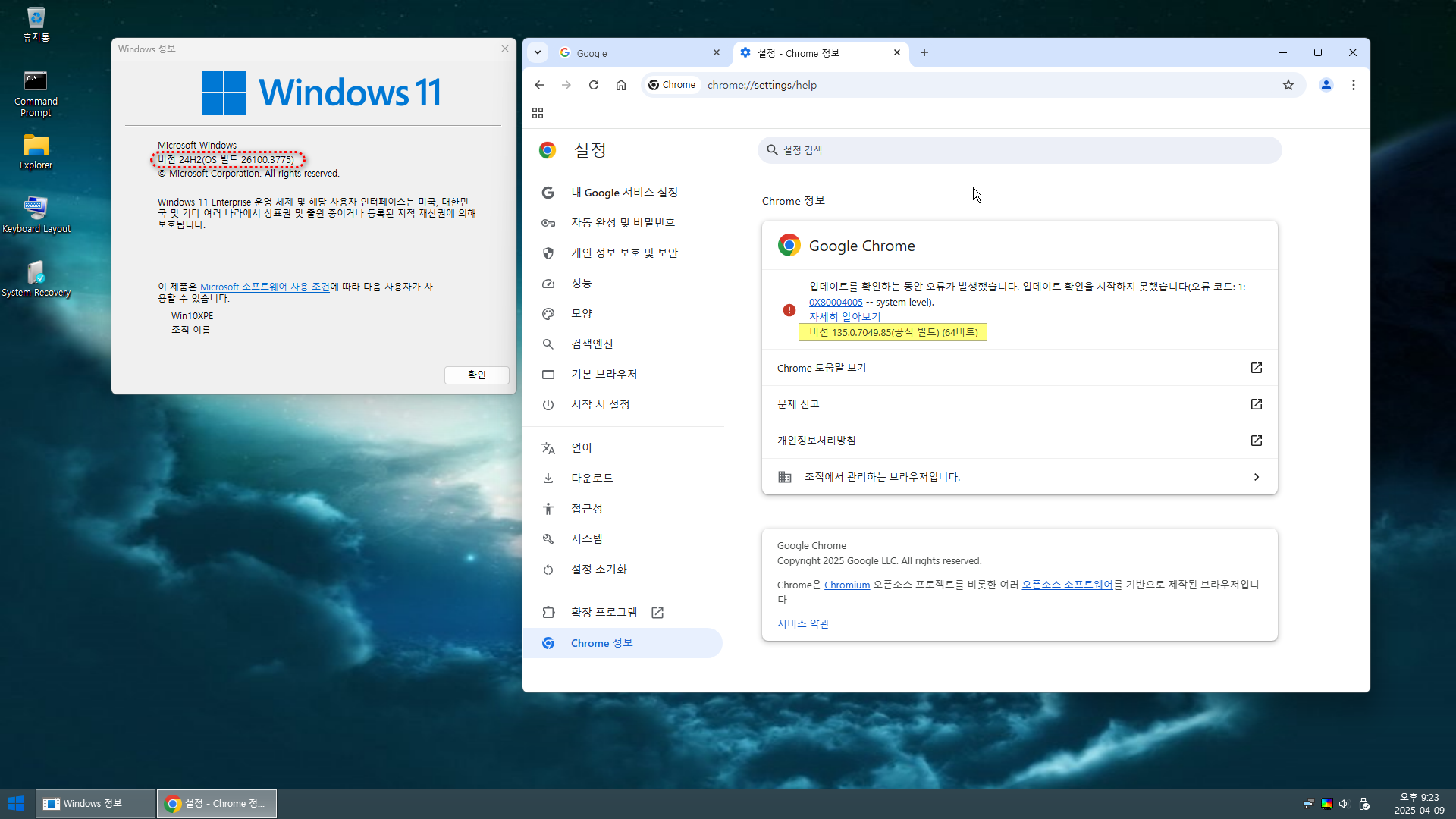Click the 설정 검색 search field
Screen dimensions: 1456x819
(x=1019, y=150)
